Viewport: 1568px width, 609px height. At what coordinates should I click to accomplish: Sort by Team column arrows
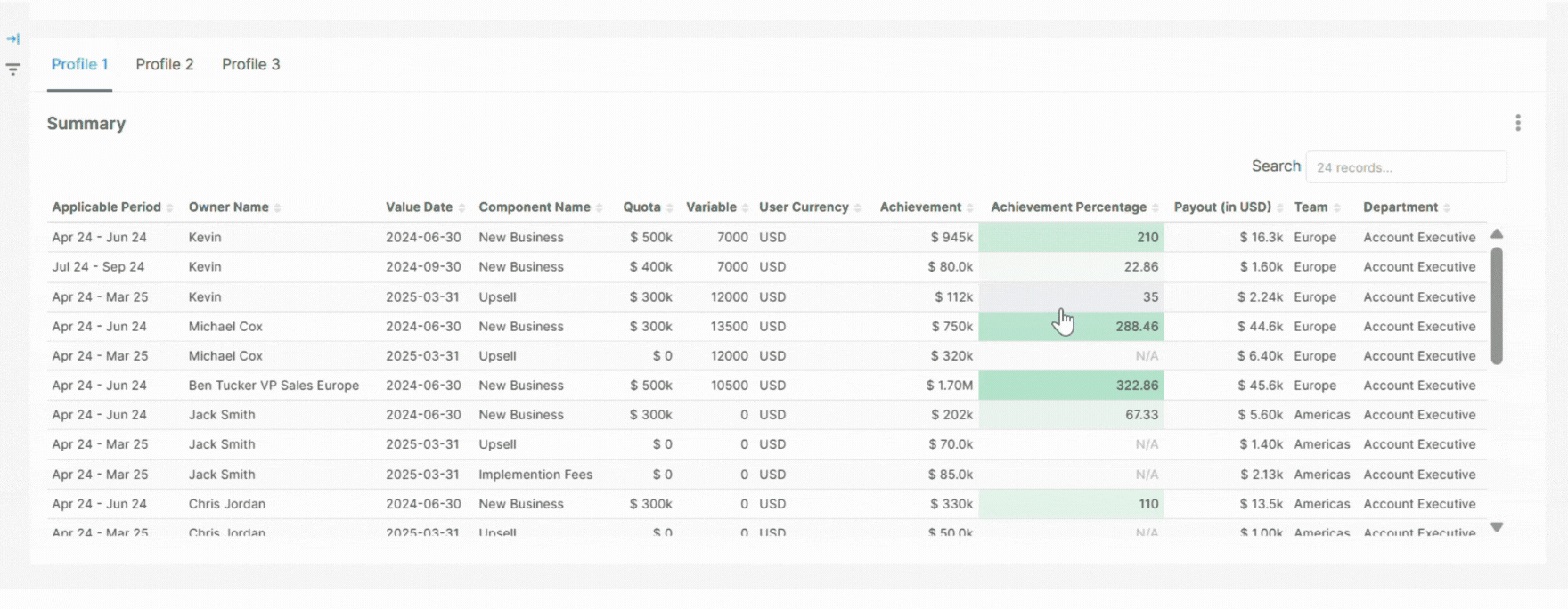tap(1336, 207)
